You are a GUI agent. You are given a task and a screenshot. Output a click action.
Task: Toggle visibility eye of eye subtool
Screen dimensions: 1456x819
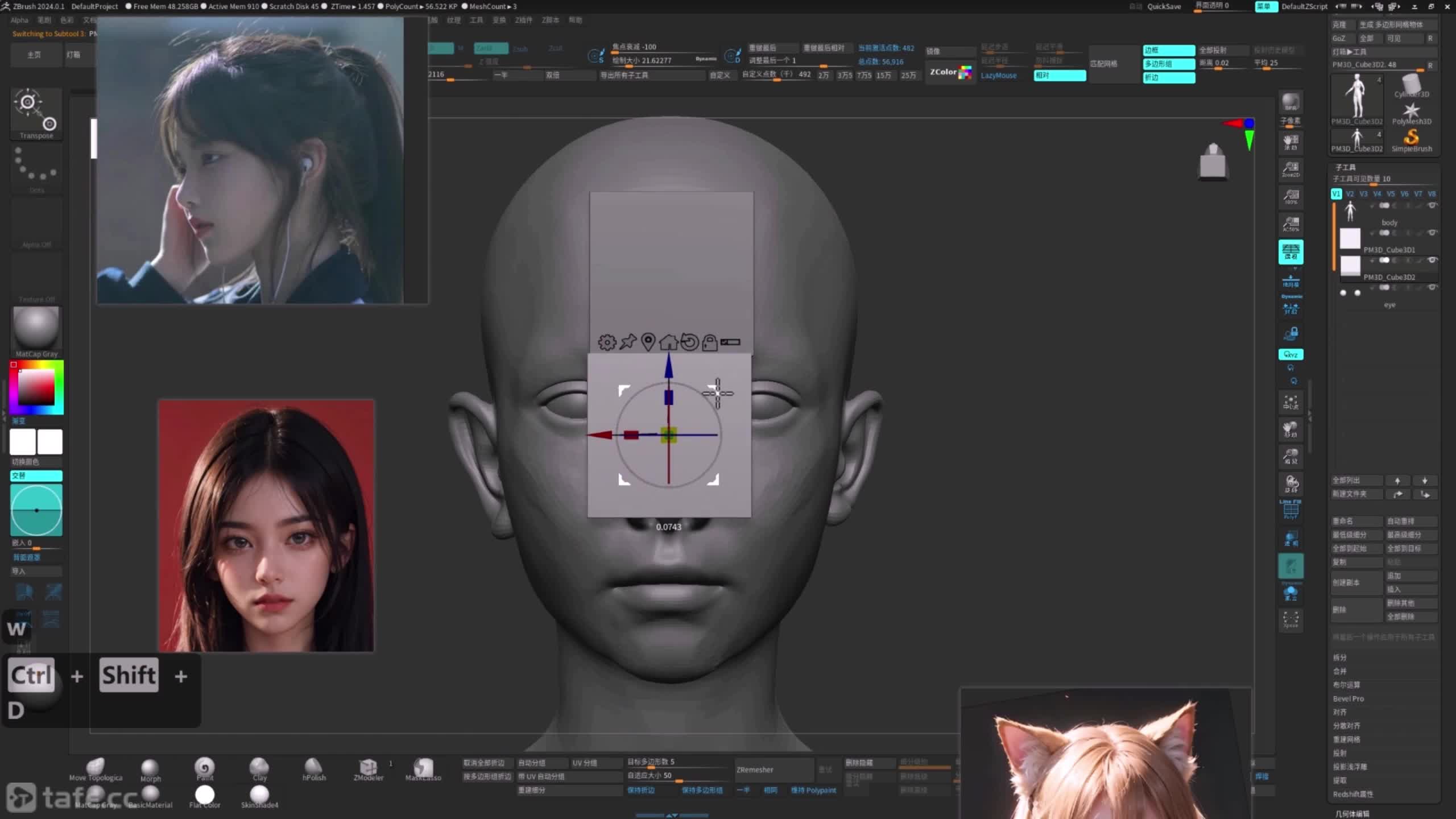(1432, 287)
